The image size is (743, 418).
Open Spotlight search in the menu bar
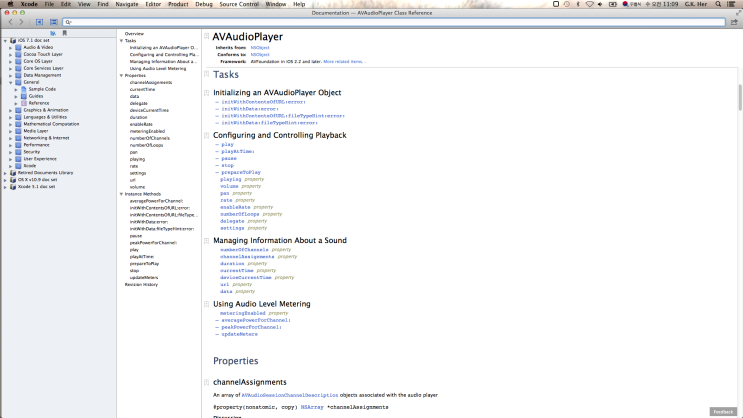718,4
